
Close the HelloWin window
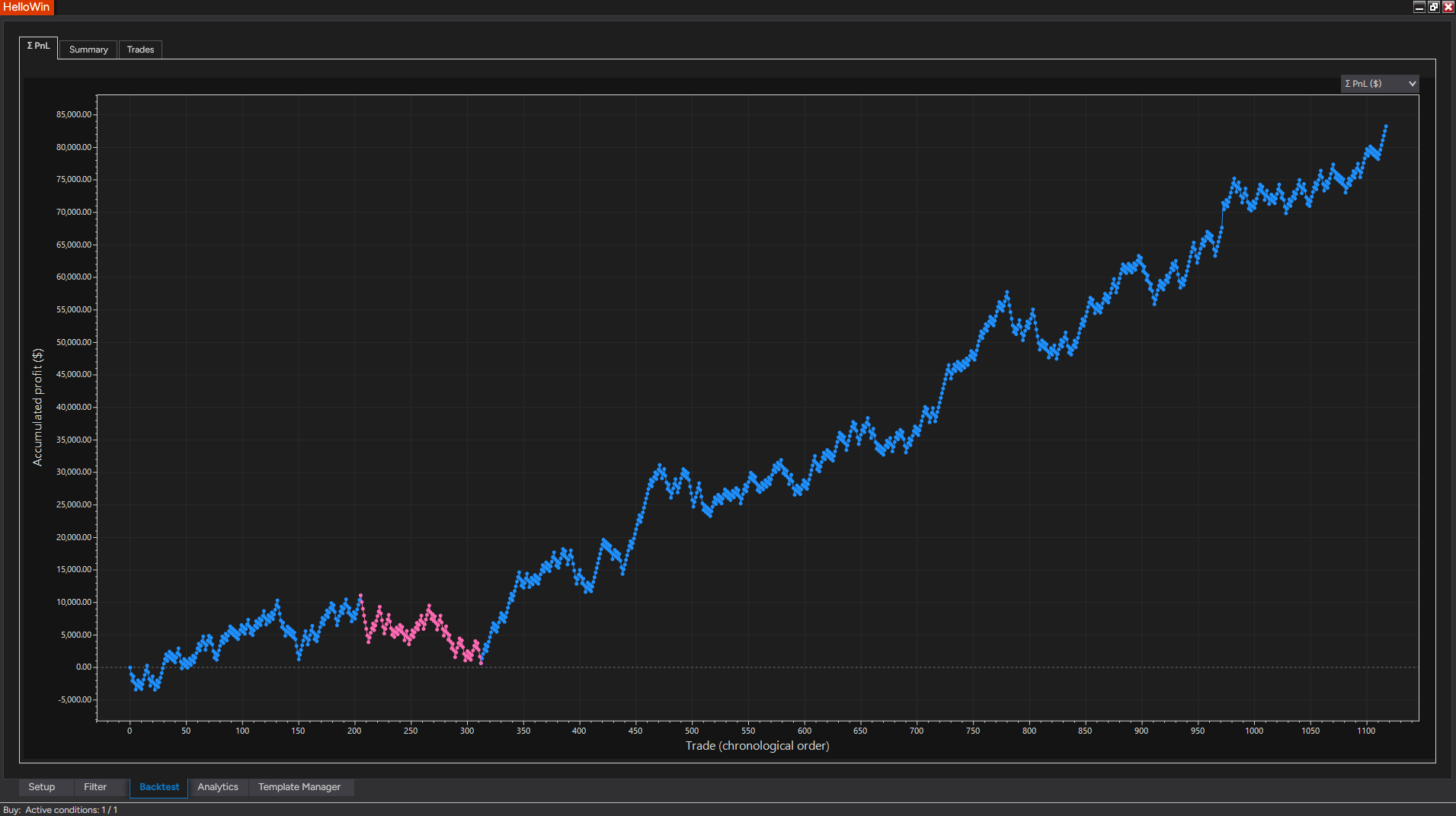tap(1448, 7)
